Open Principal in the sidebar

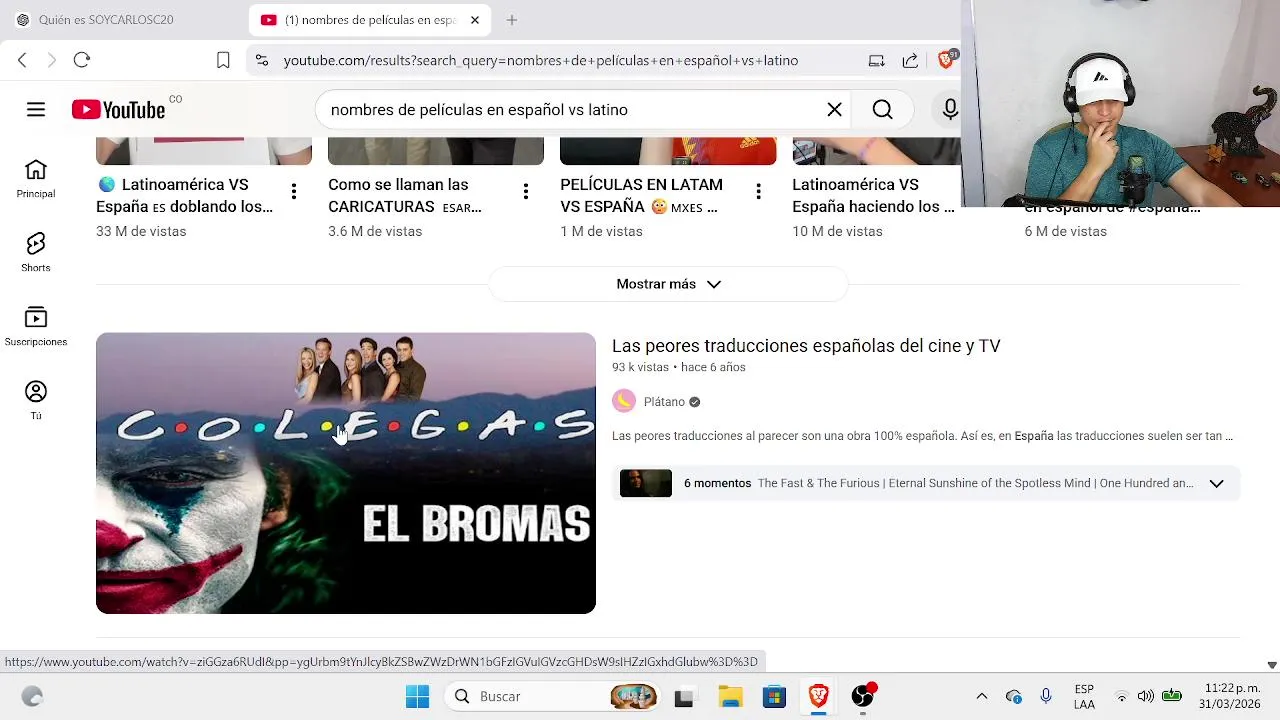click(x=36, y=180)
